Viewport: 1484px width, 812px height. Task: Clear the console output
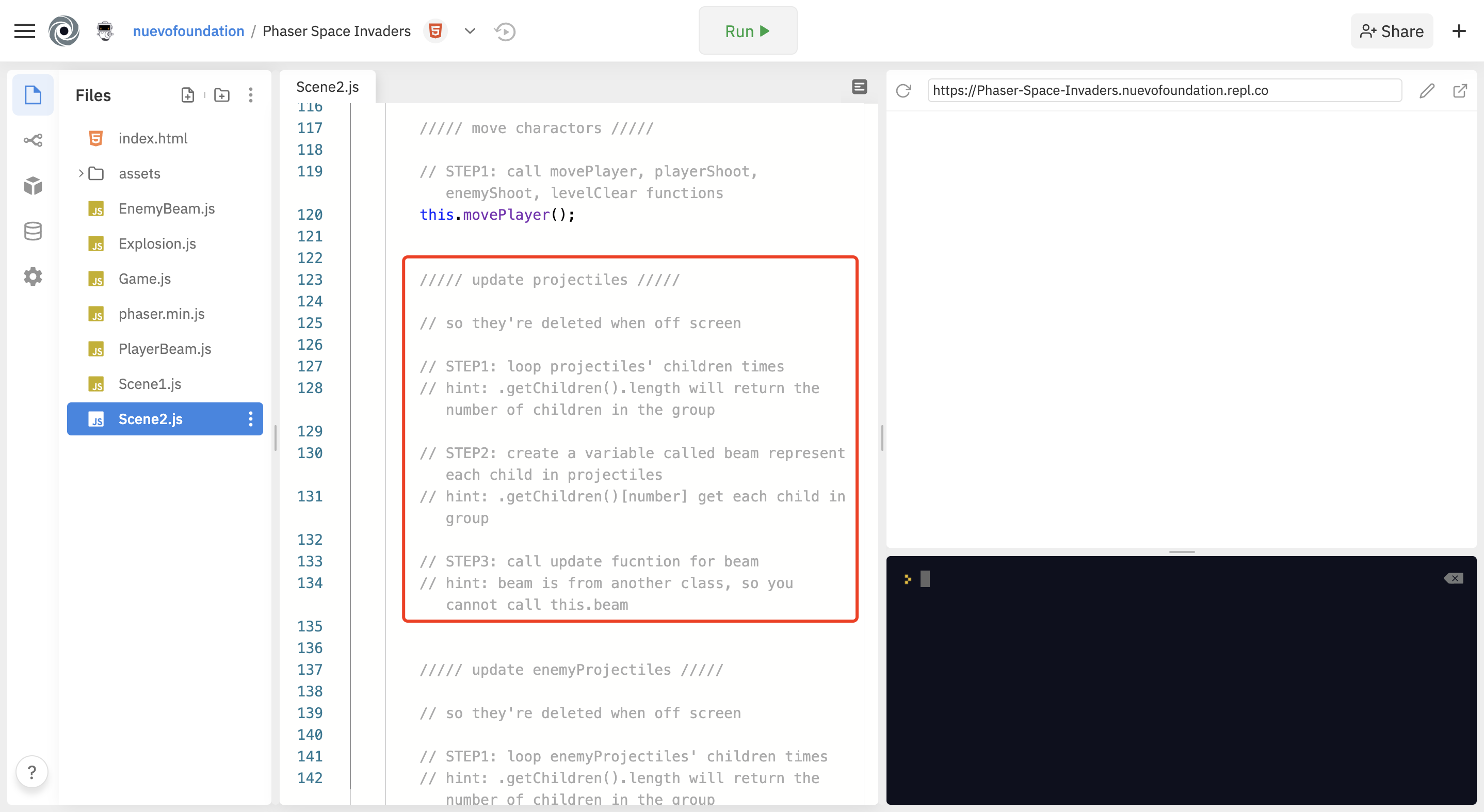tap(1454, 578)
